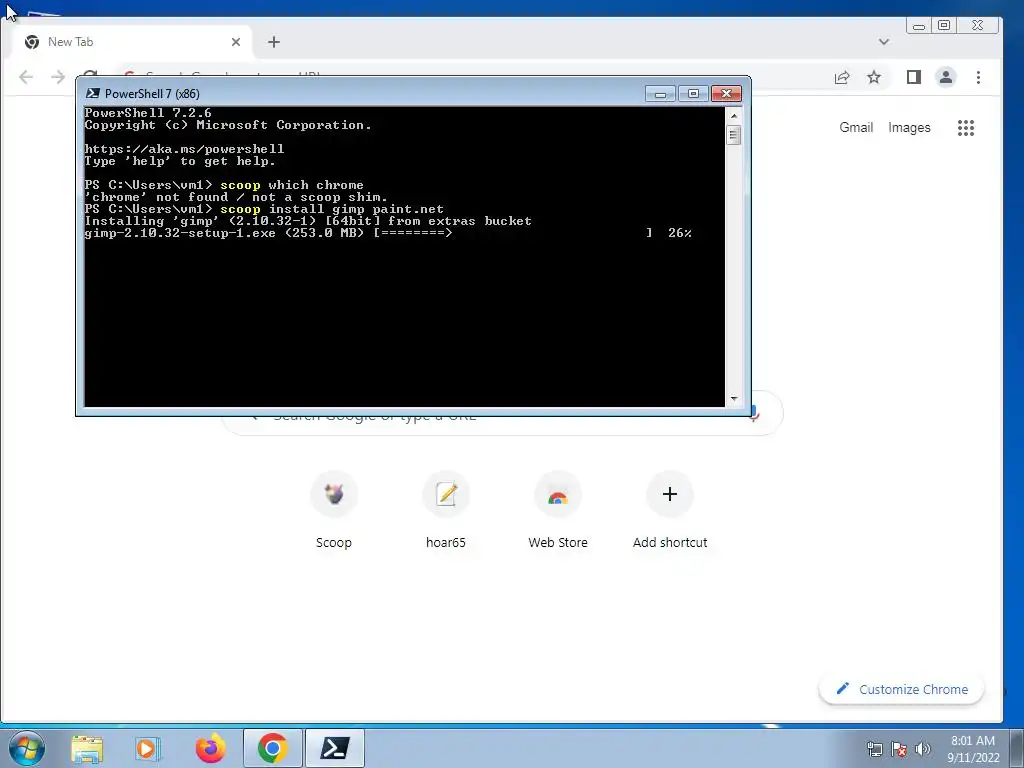Viewport: 1024px width, 768px height.
Task: Click Customize Chrome button
Action: click(x=901, y=689)
